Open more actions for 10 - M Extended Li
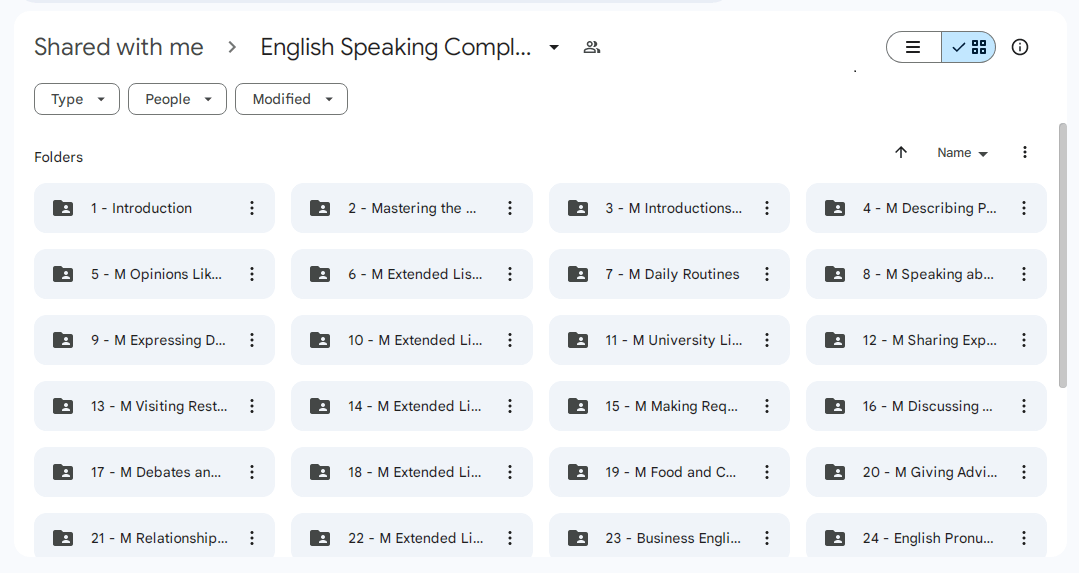1079x573 pixels. 510,340
